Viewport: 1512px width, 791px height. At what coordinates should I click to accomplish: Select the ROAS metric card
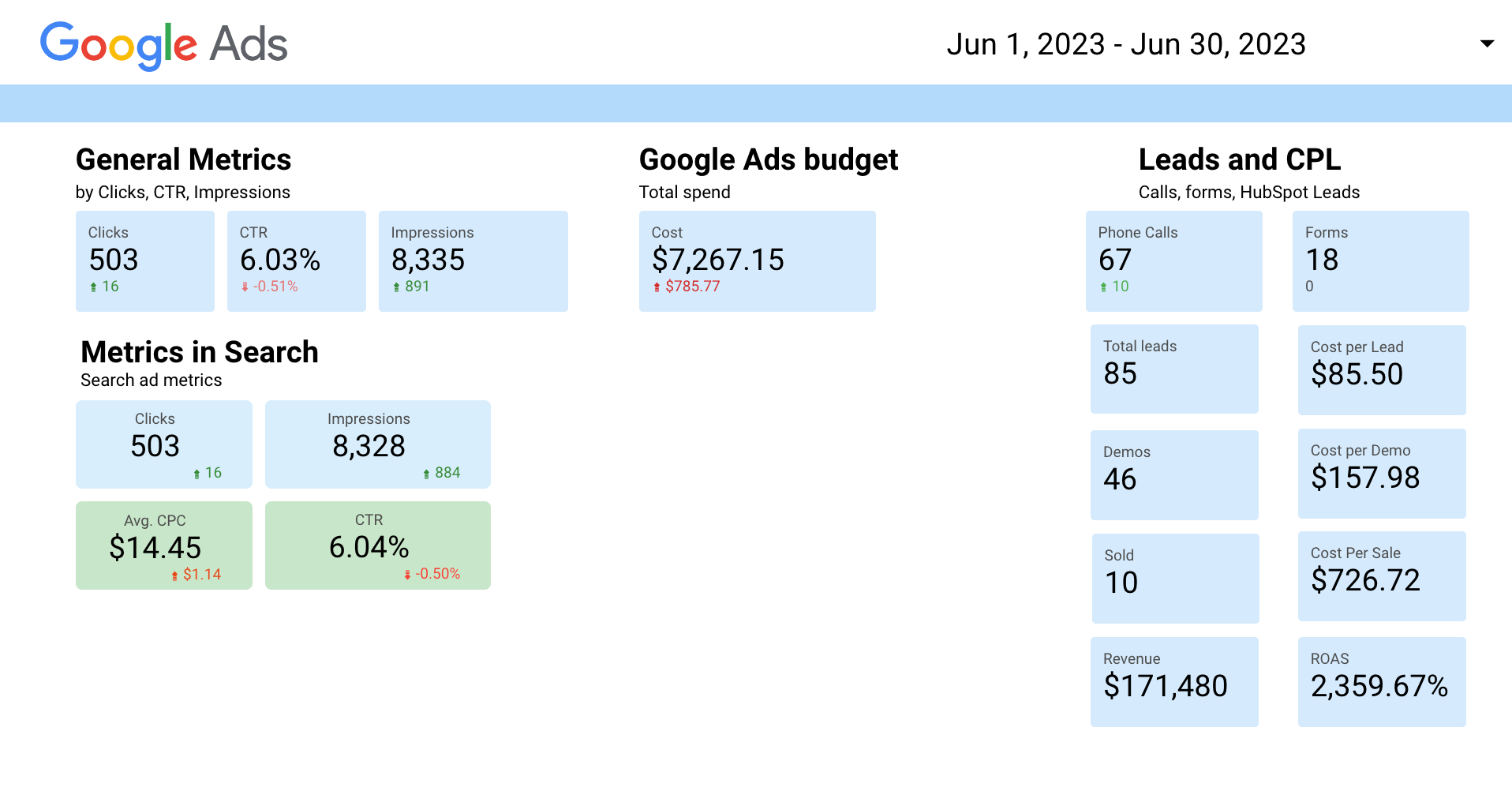point(1381,680)
